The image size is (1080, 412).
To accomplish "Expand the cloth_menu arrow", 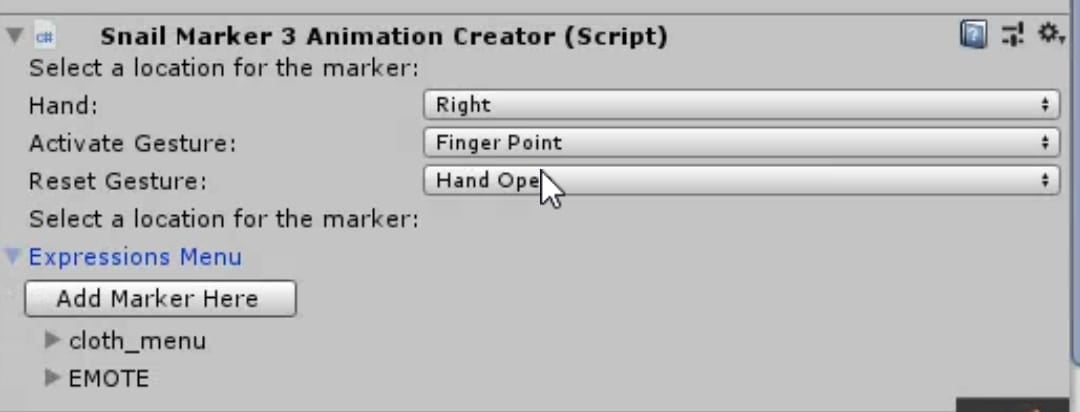I will pos(53,341).
